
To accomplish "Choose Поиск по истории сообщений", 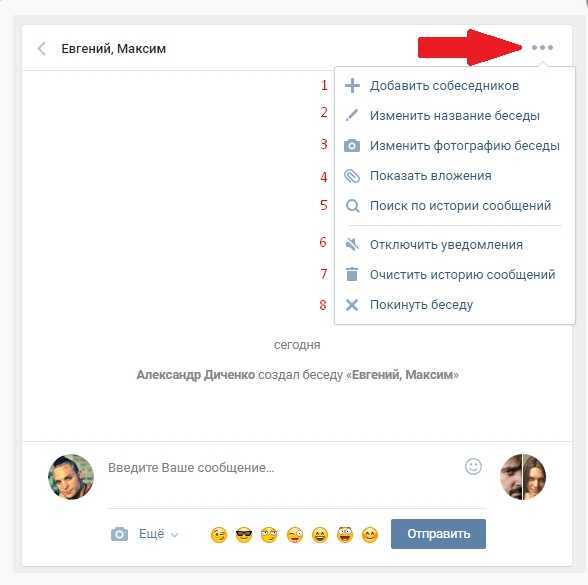I will coord(460,206).
